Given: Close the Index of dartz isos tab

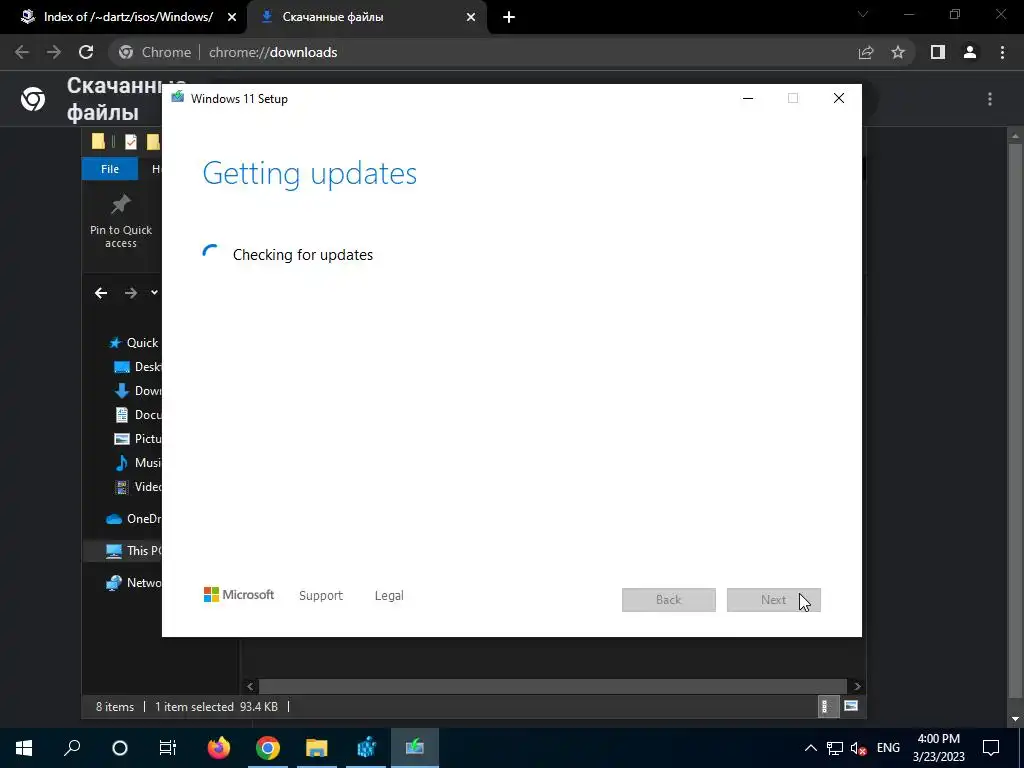Looking at the screenshot, I should pos(232,17).
